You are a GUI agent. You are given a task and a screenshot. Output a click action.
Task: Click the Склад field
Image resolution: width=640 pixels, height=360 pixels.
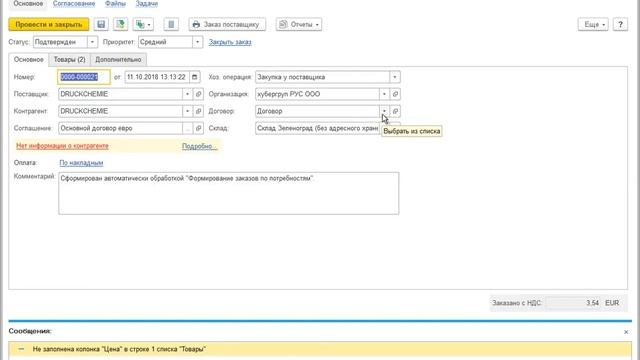pyautogui.click(x=318, y=128)
